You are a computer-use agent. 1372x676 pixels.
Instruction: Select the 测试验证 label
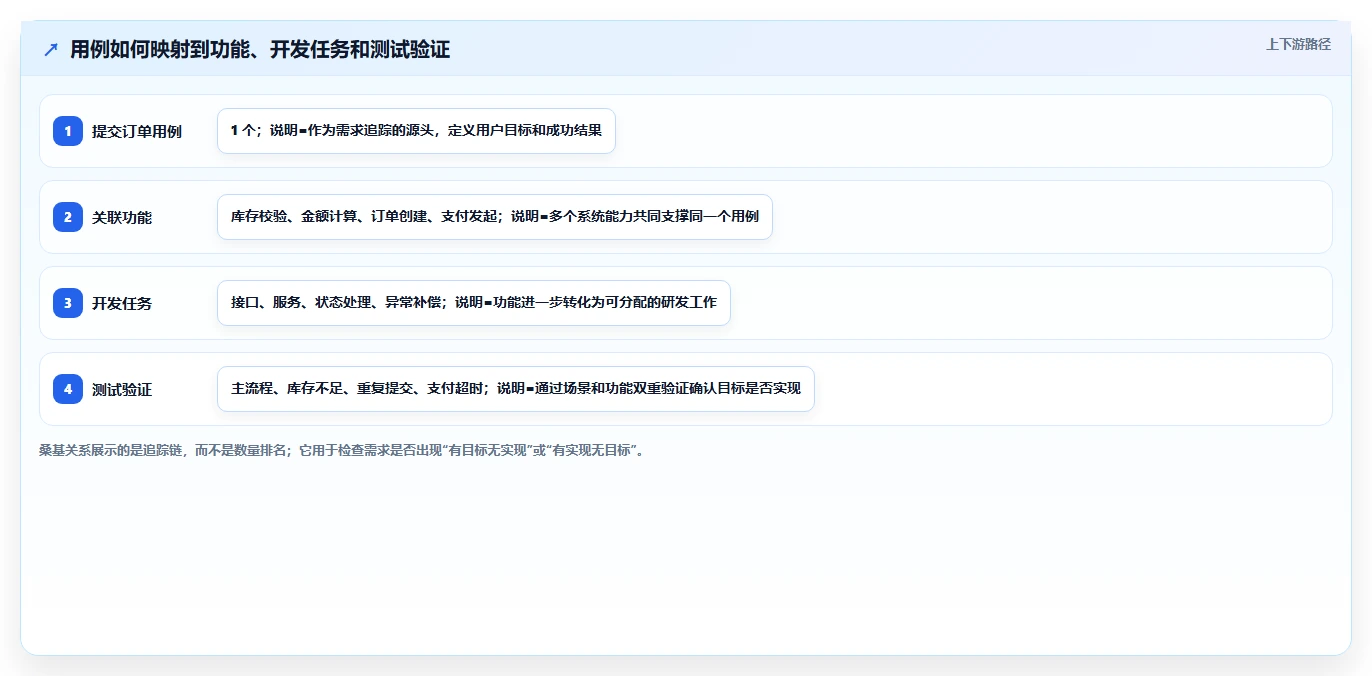pos(122,389)
